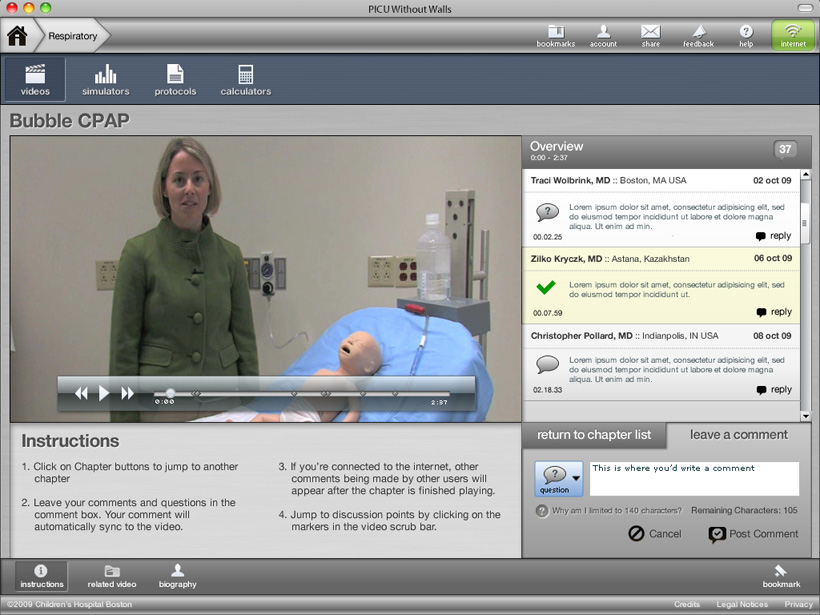Open the Legal Notices link
The image size is (820, 615).
coord(742,605)
